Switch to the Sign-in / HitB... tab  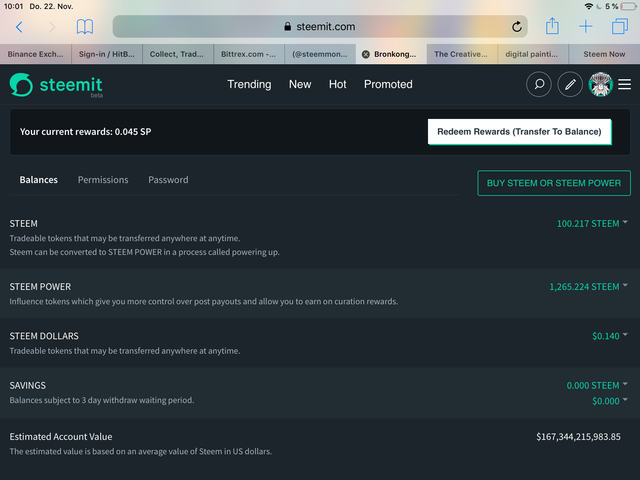107,54
